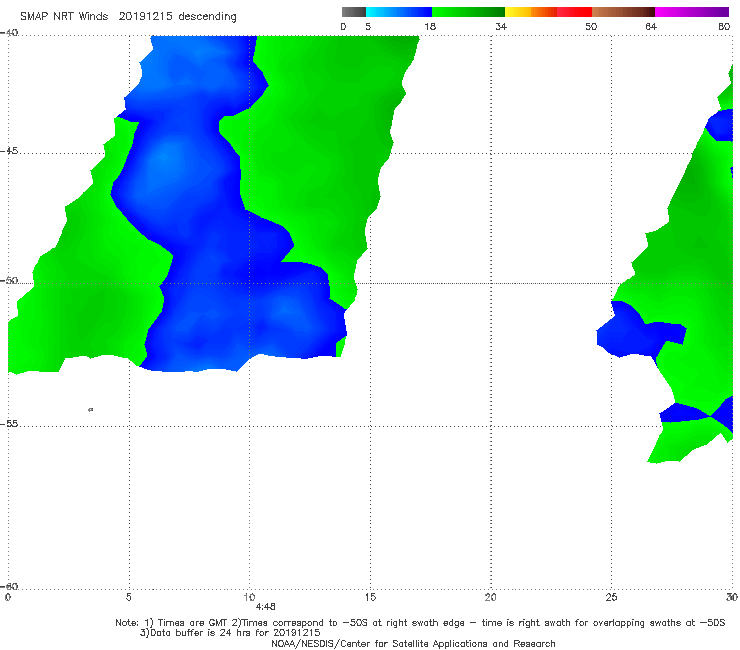Click the longitude axis label "10"
Viewport: 740px width, 650px height.
249,597
